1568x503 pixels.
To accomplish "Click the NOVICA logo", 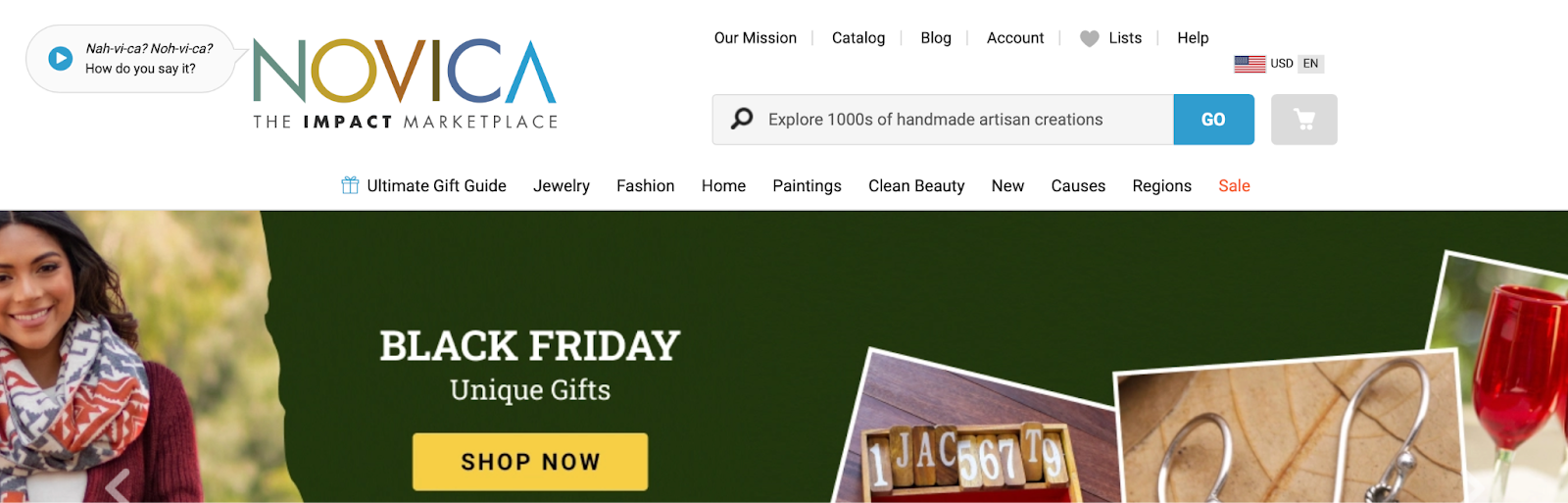I will coord(405,84).
